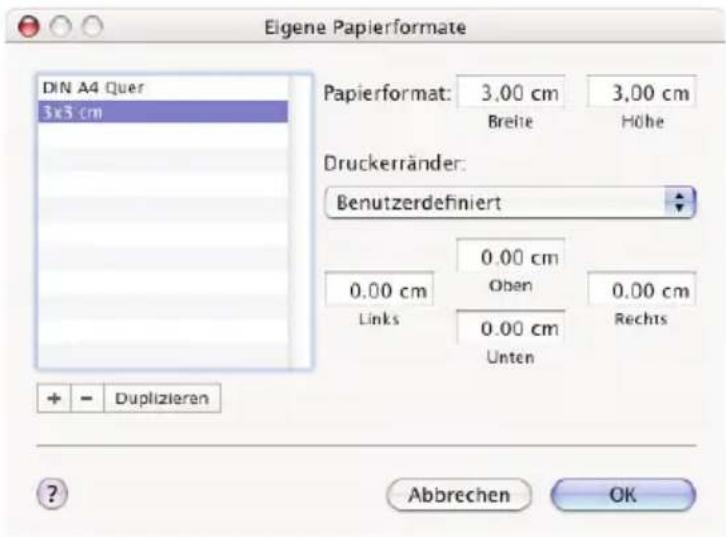This screenshot has height=537, width=726.
Task: Open help with the question mark button
Action: click(52, 494)
